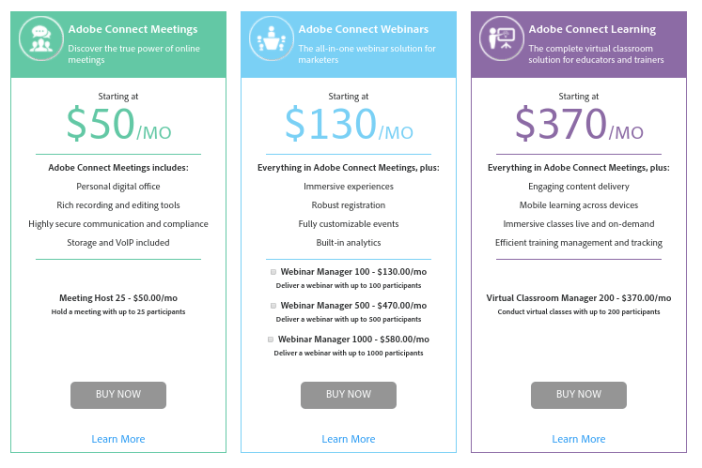Click the $130/MO price text
This screenshot has width=702, height=468.
[348, 125]
